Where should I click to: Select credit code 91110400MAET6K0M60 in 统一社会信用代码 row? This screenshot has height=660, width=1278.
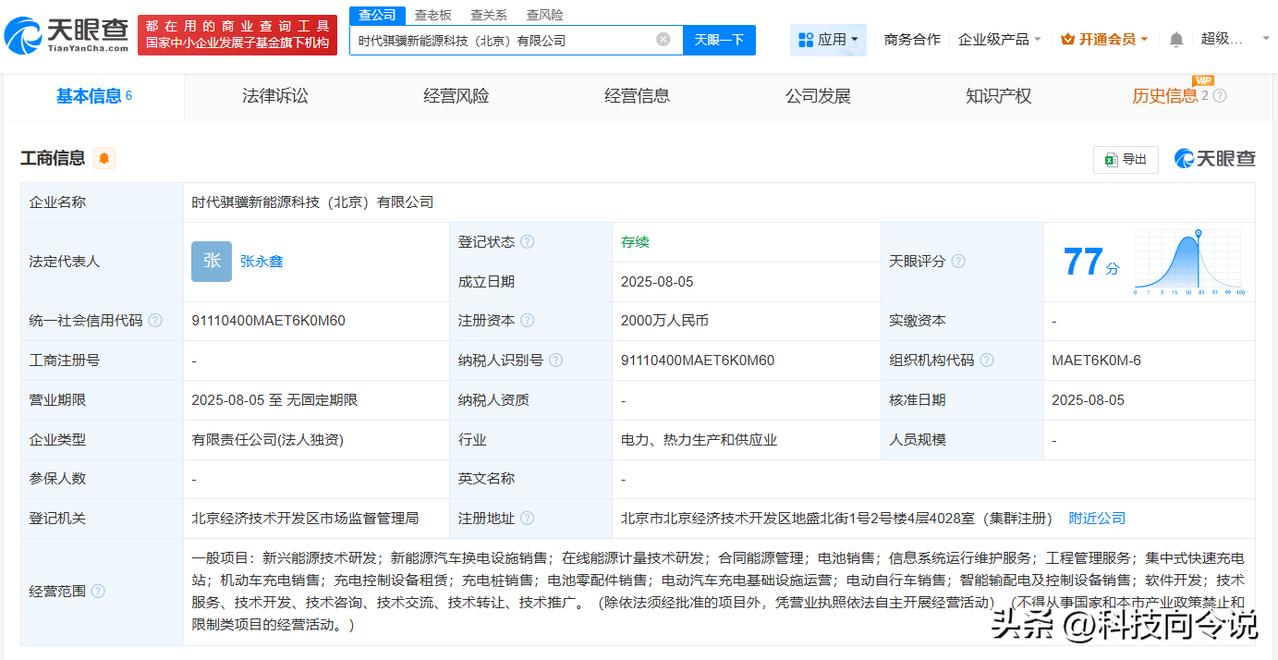[x=268, y=321]
